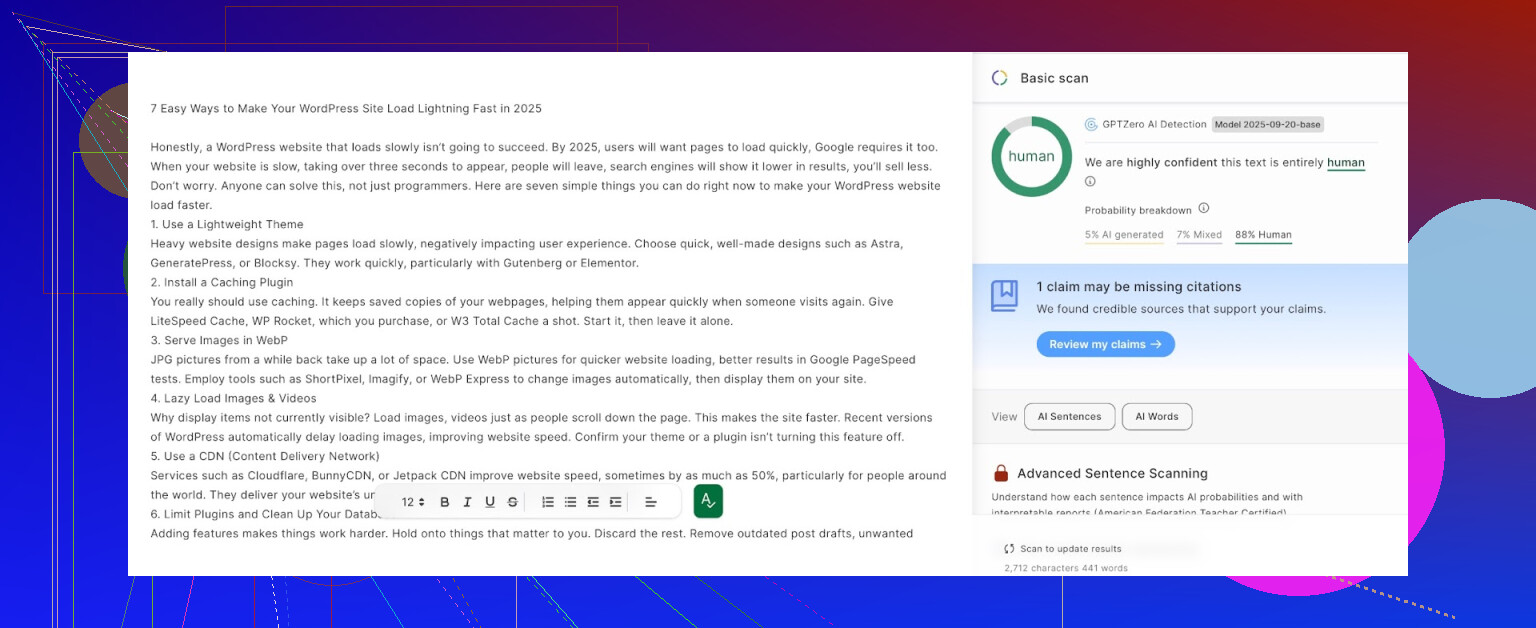Image resolution: width=1536 pixels, height=628 pixels.
Task: Change the font size stepper value
Action: (413, 502)
